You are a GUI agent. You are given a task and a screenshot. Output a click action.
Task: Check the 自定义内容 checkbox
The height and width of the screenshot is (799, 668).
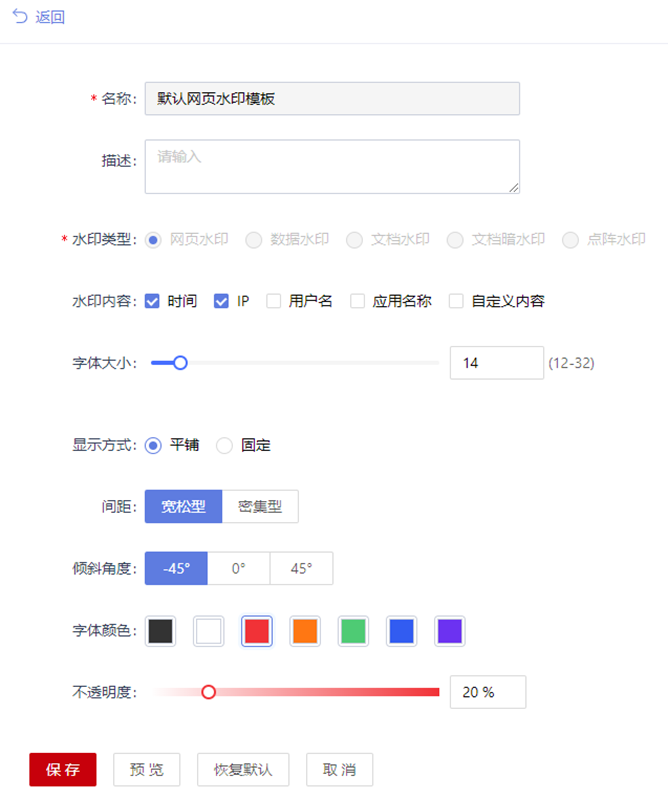click(x=456, y=301)
